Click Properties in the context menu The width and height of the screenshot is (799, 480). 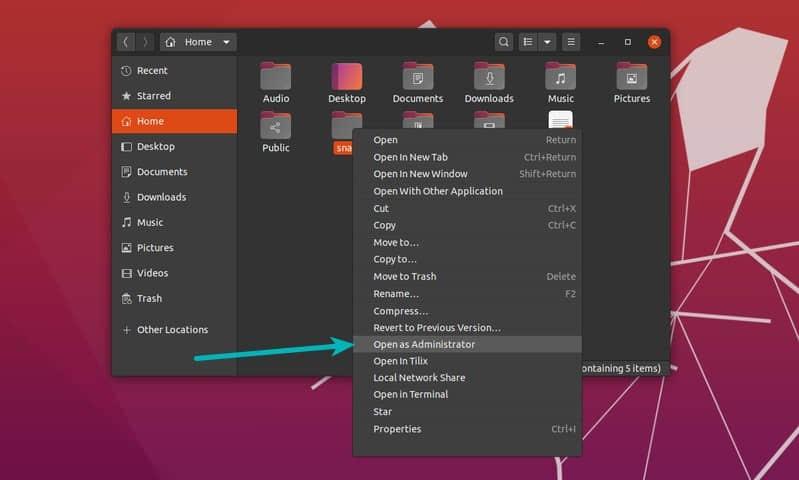[397, 429]
